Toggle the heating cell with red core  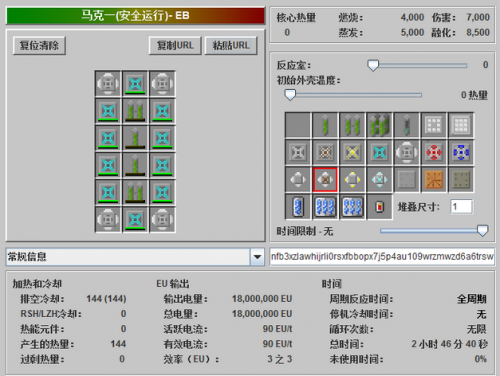click(x=380, y=207)
